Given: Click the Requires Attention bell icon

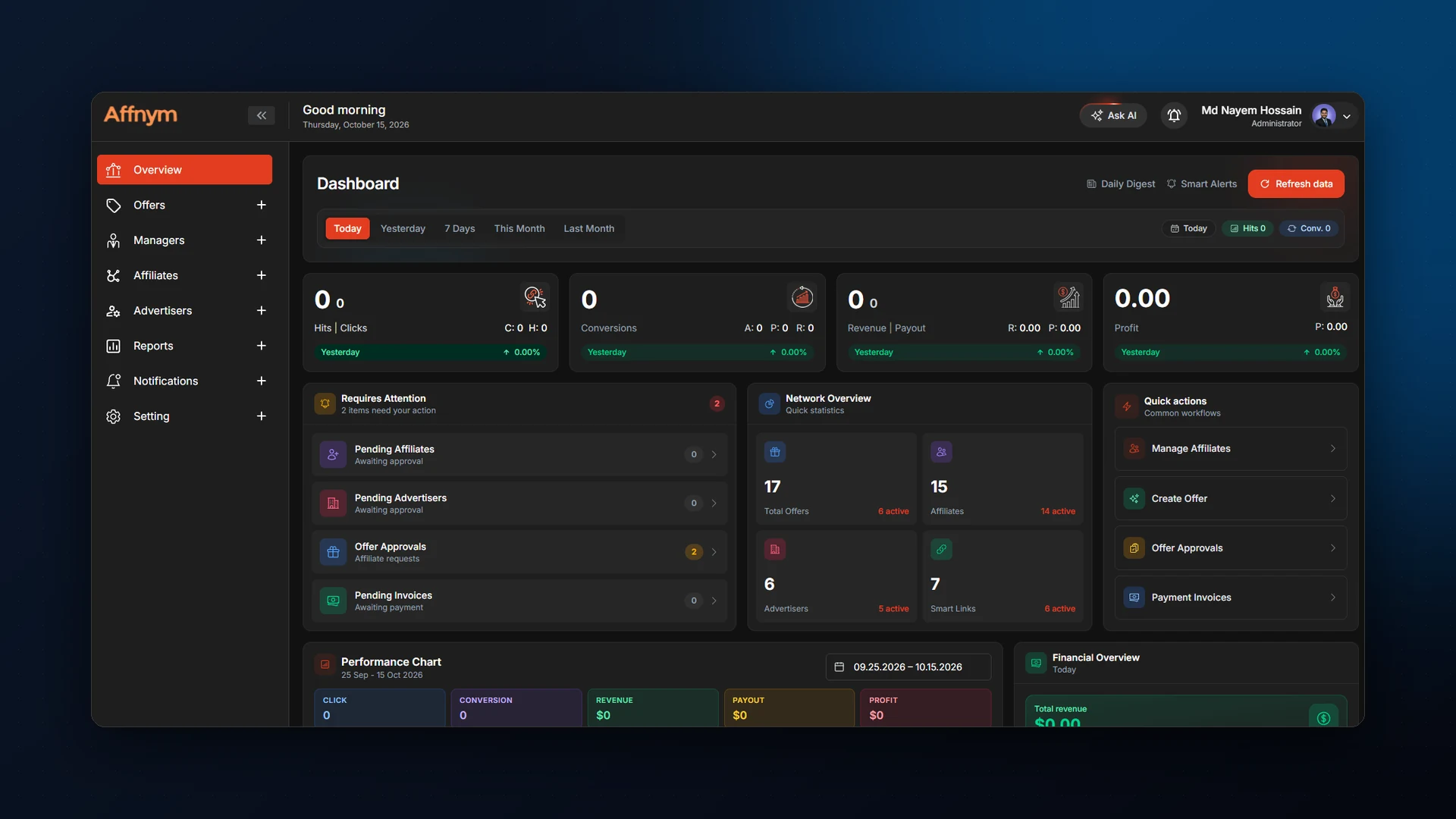Looking at the screenshot, I should coord(325,404).
